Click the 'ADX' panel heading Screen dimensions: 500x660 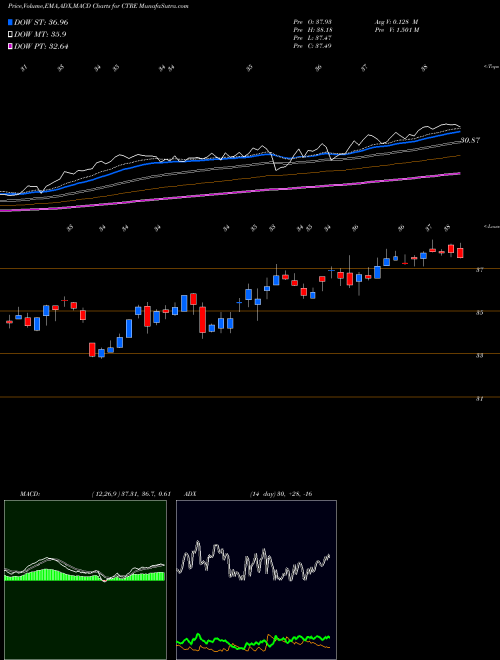190,494
